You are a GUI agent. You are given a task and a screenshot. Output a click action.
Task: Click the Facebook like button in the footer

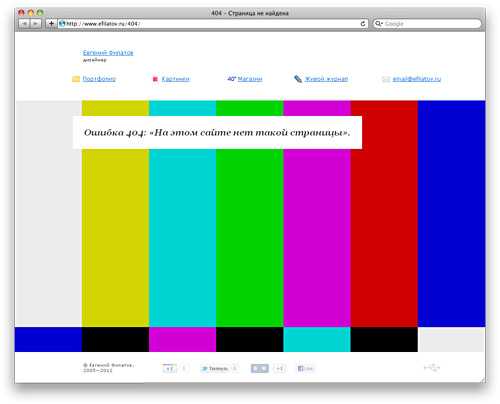click(x=305, y=368)
